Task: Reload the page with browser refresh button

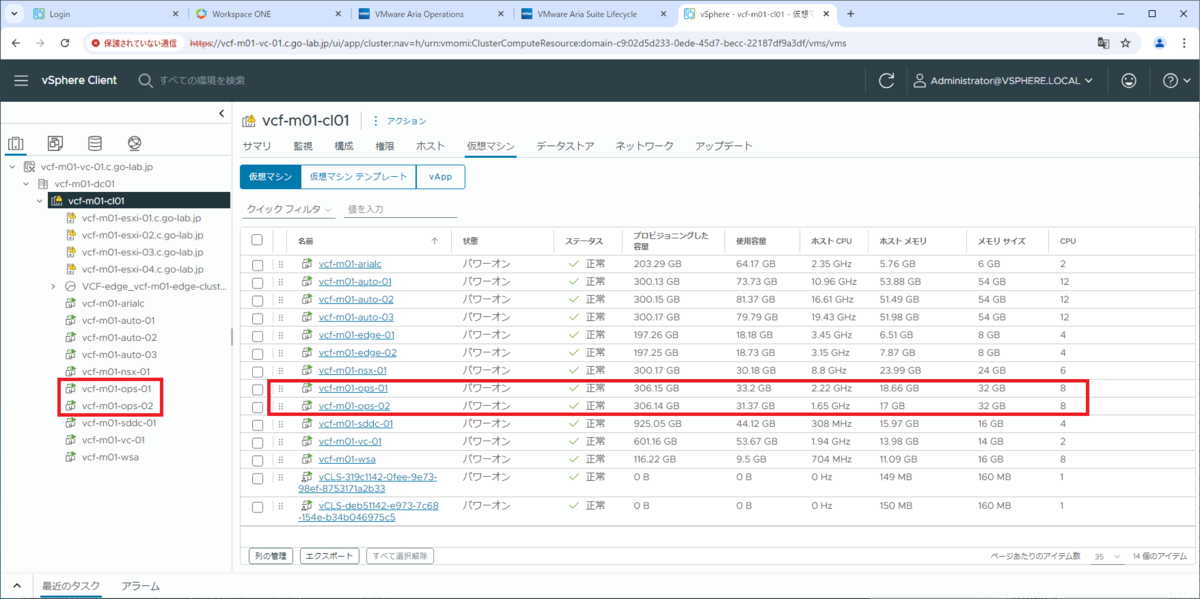Action: point(65,43)
